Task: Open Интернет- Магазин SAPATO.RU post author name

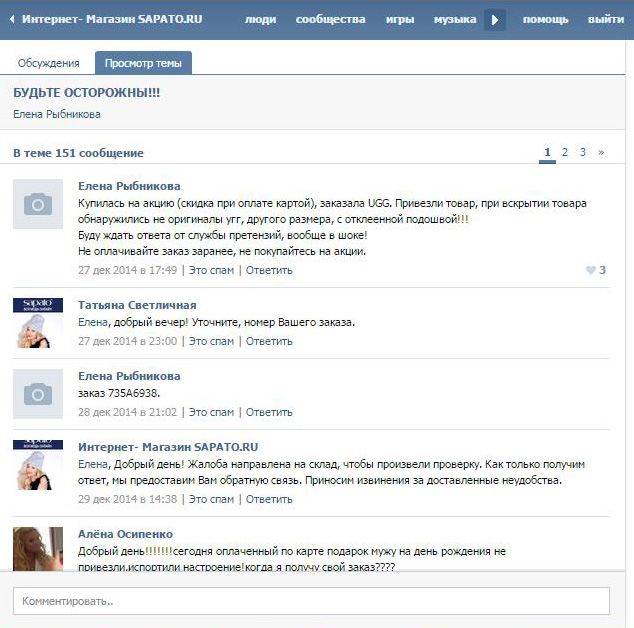Action: 168,447
